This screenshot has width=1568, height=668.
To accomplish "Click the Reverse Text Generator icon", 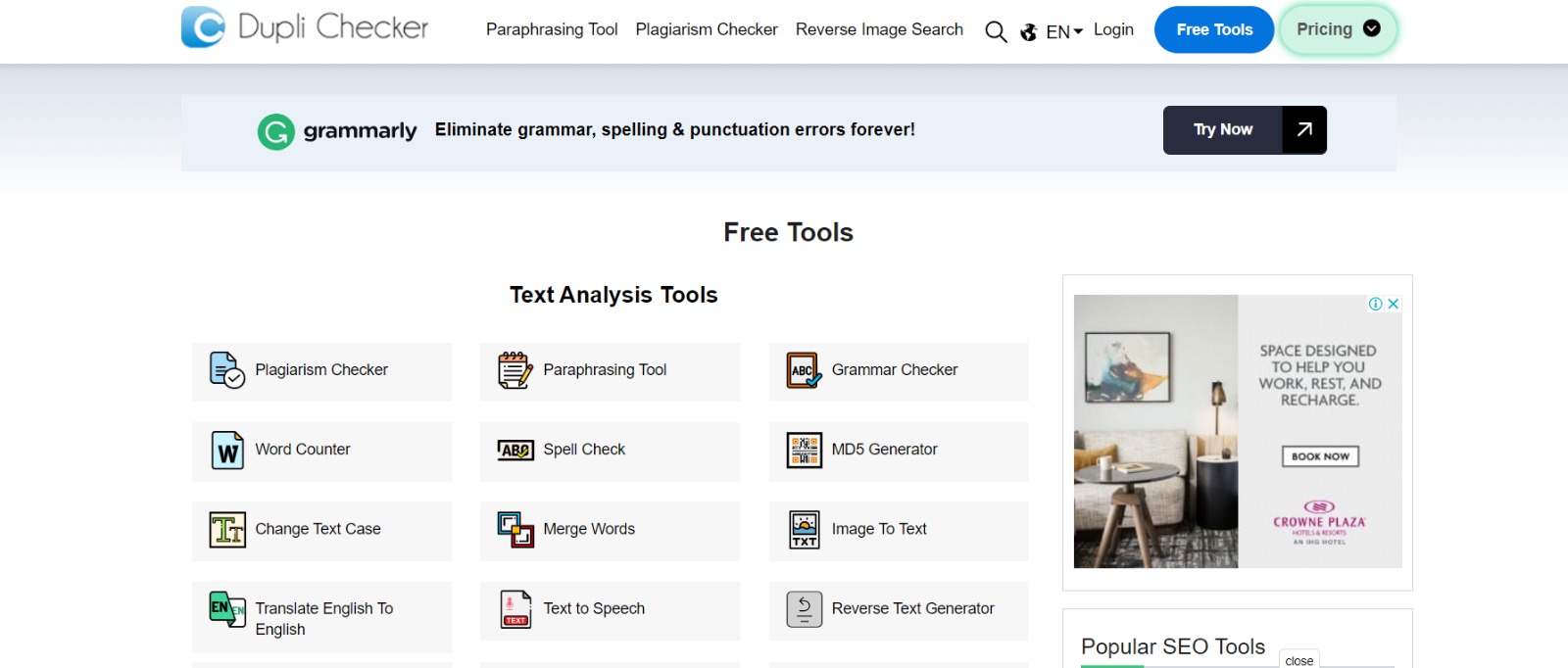I will point(805,609).
